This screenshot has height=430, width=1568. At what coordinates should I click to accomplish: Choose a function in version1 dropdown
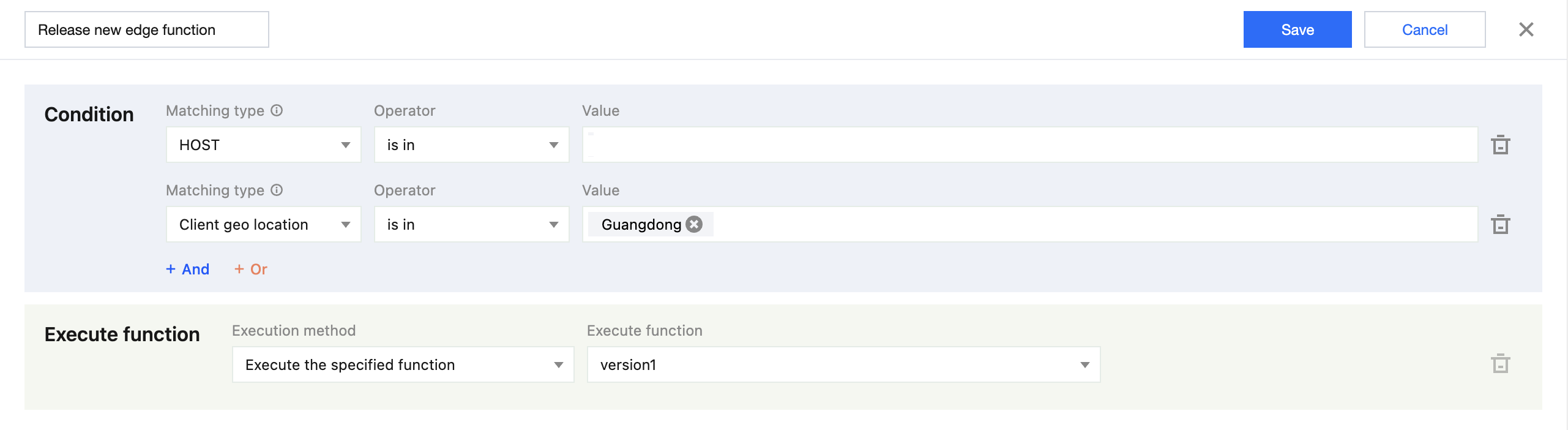pyautogui.click(x=843, y=365)
